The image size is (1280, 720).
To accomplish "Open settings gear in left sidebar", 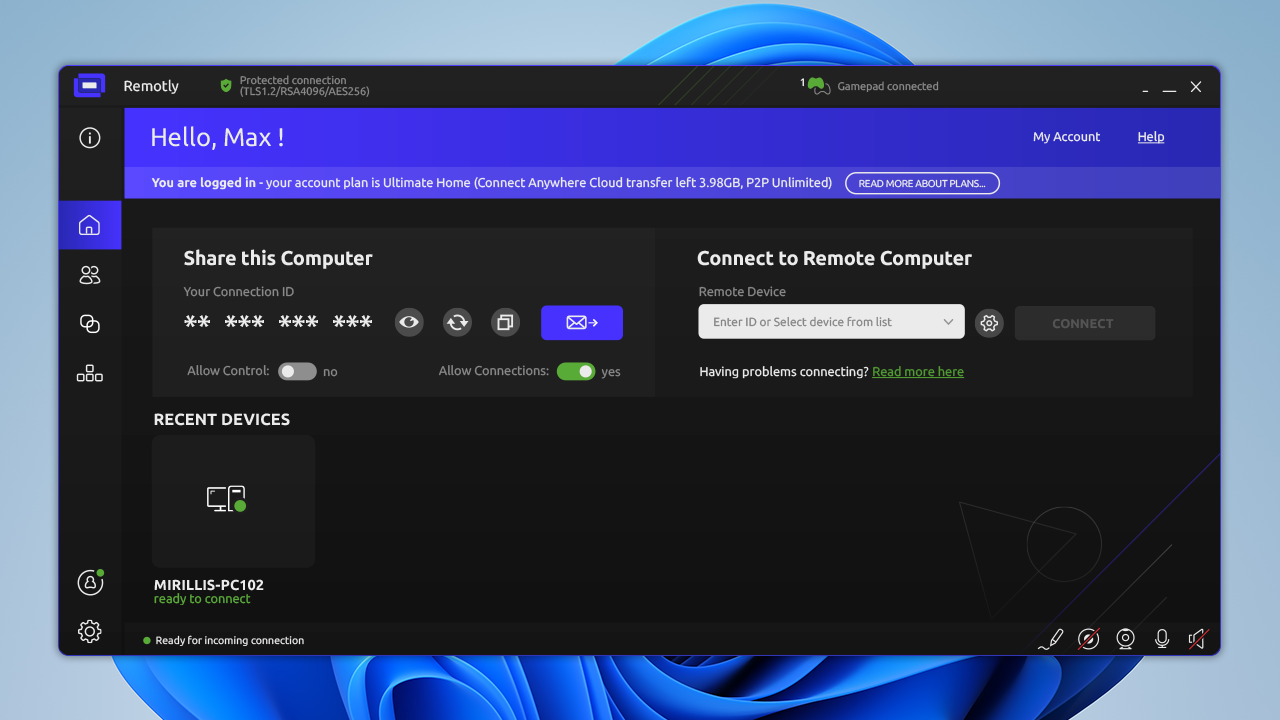I will 90,631.
